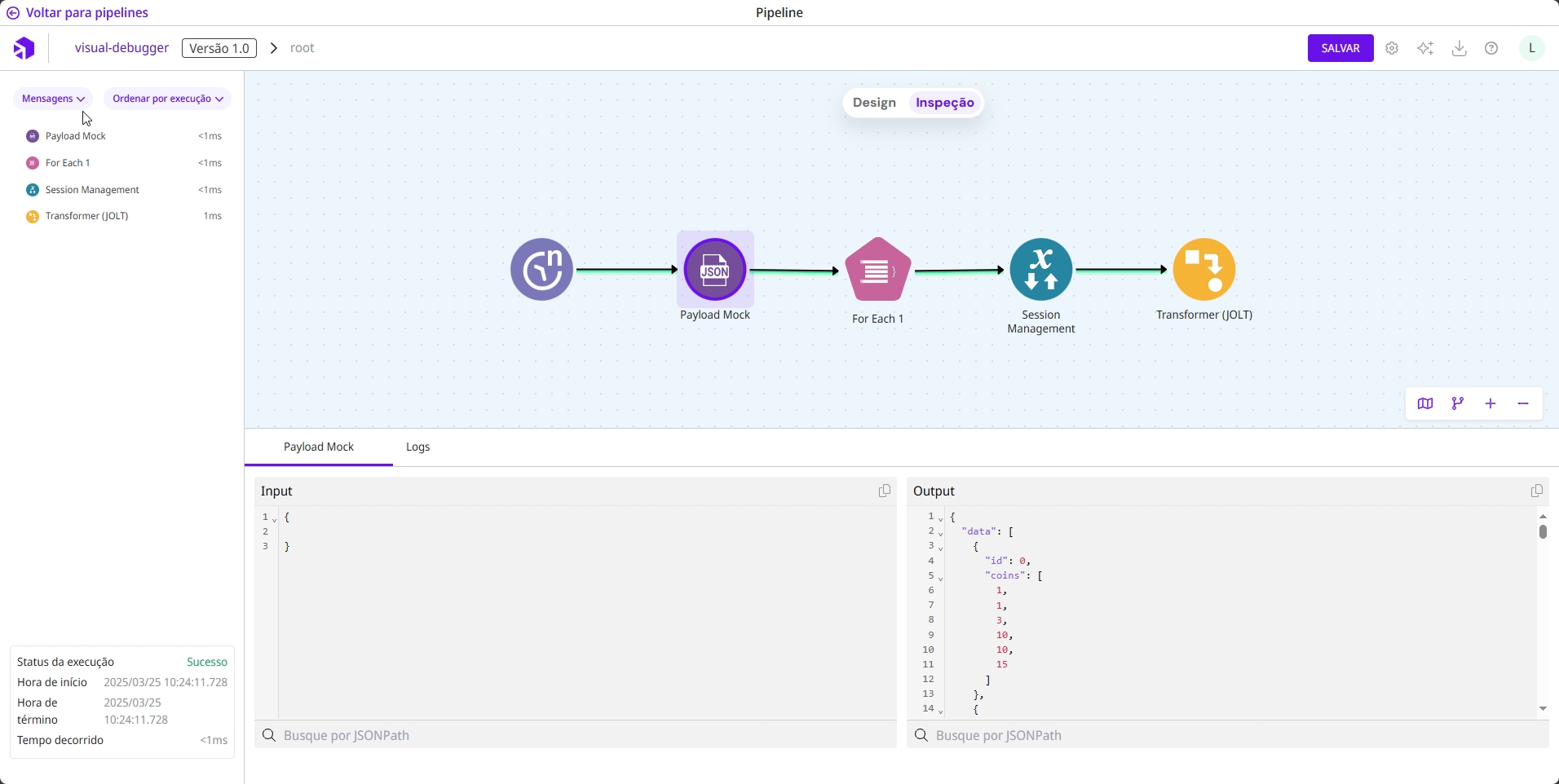Screen dimensions: 1559x784
Task: Click the AI sparkle assistant icon
Action: coord(1425,49)
